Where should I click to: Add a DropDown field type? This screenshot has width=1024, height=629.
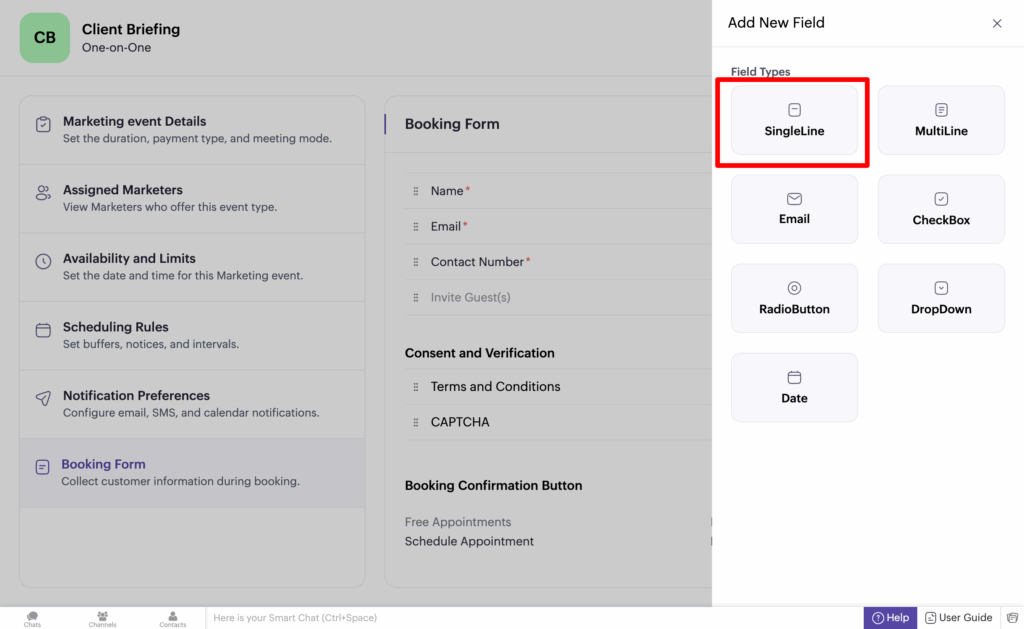click(x=941, y=298)
